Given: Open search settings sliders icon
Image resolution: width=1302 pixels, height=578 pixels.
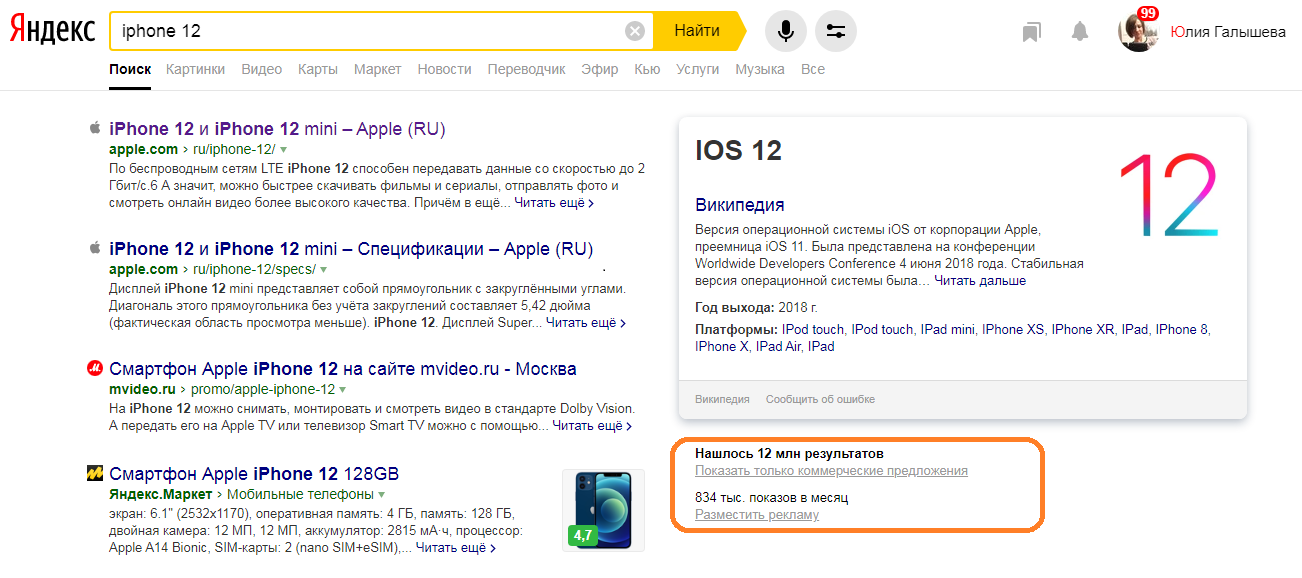Looking at the screenshot, I should tap(836, 31).
